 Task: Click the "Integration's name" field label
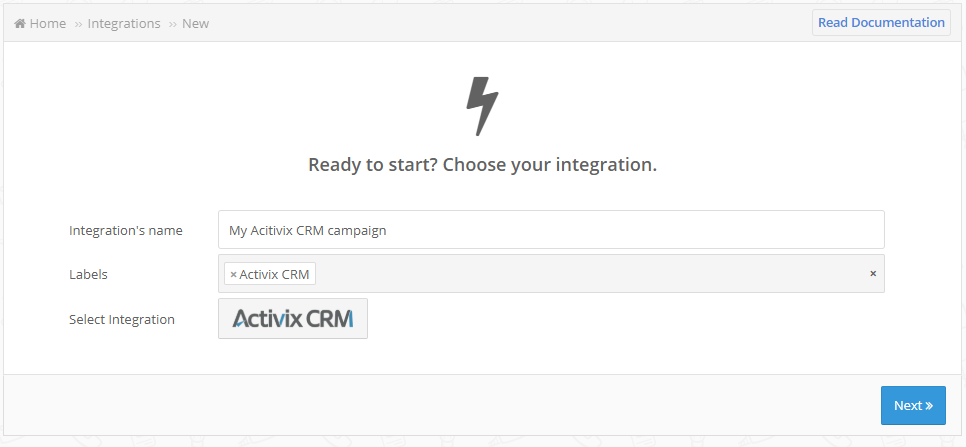pos(126,230)
